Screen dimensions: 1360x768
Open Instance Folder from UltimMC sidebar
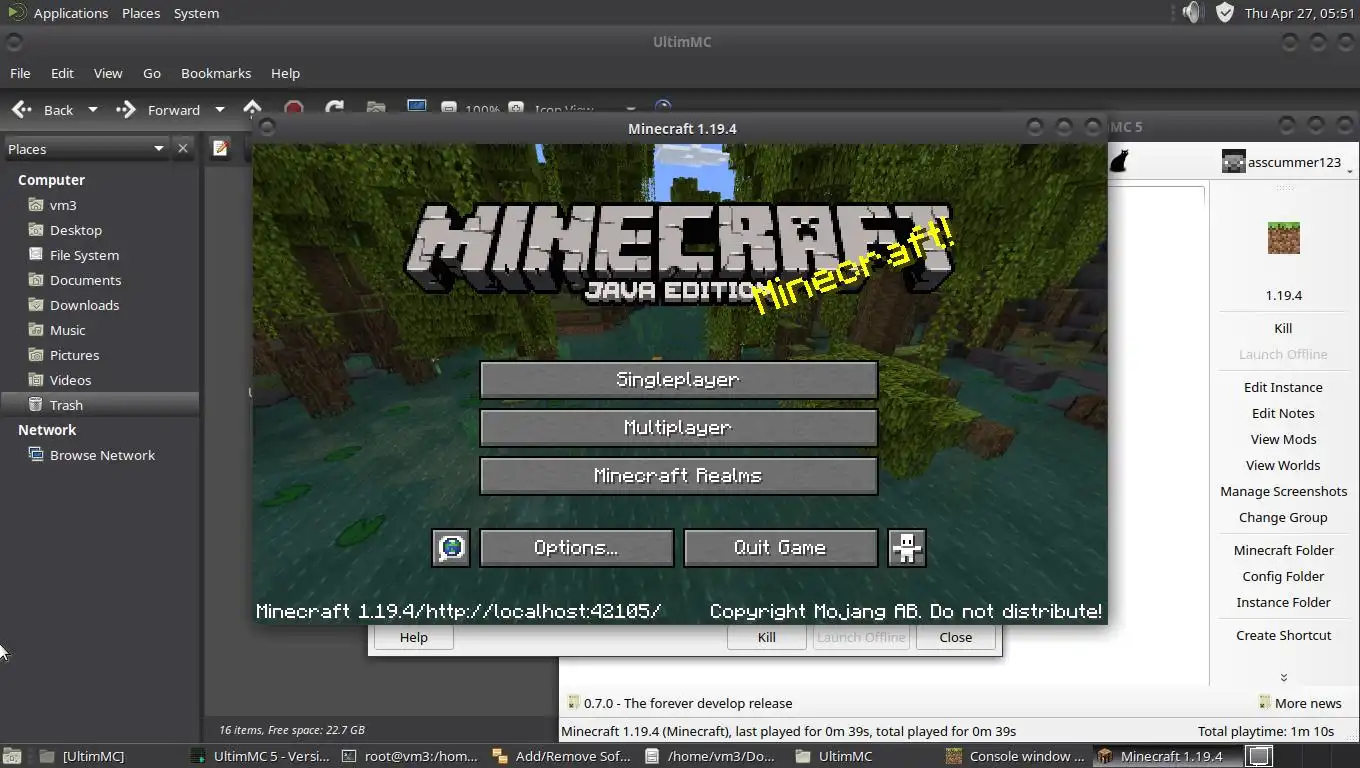tap(1283, 602)
